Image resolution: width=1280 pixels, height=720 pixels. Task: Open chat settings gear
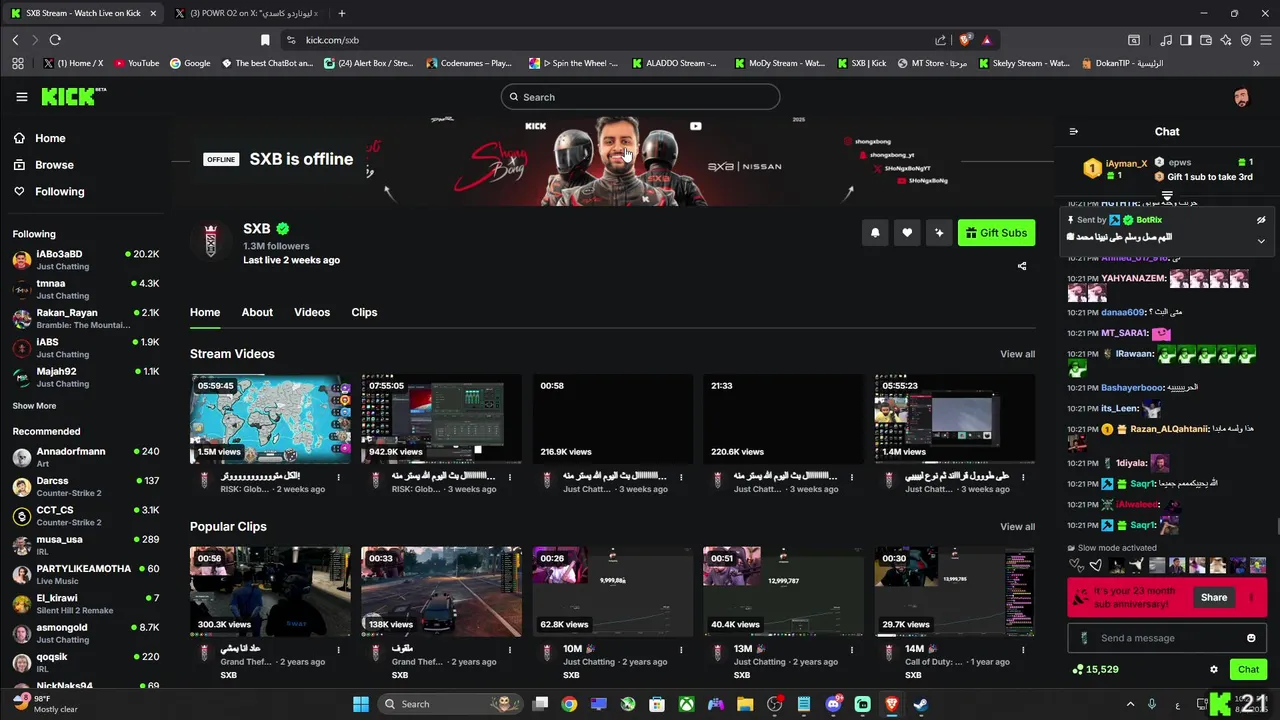[1214, 670]
